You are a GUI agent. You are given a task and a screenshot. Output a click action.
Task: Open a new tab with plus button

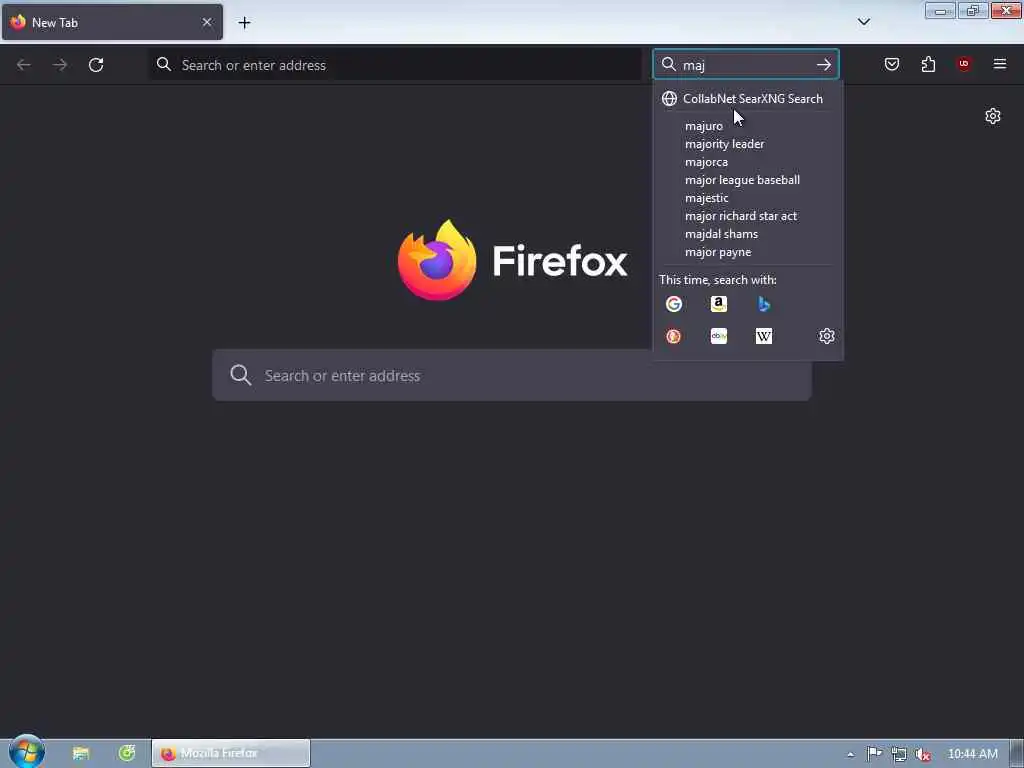click(x=244, y=23)
